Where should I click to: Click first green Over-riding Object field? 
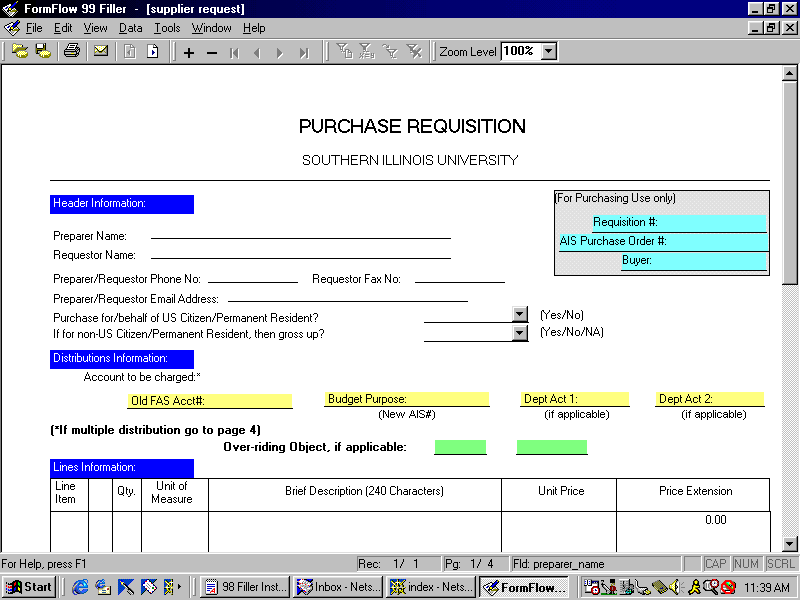tap(460, 447)
